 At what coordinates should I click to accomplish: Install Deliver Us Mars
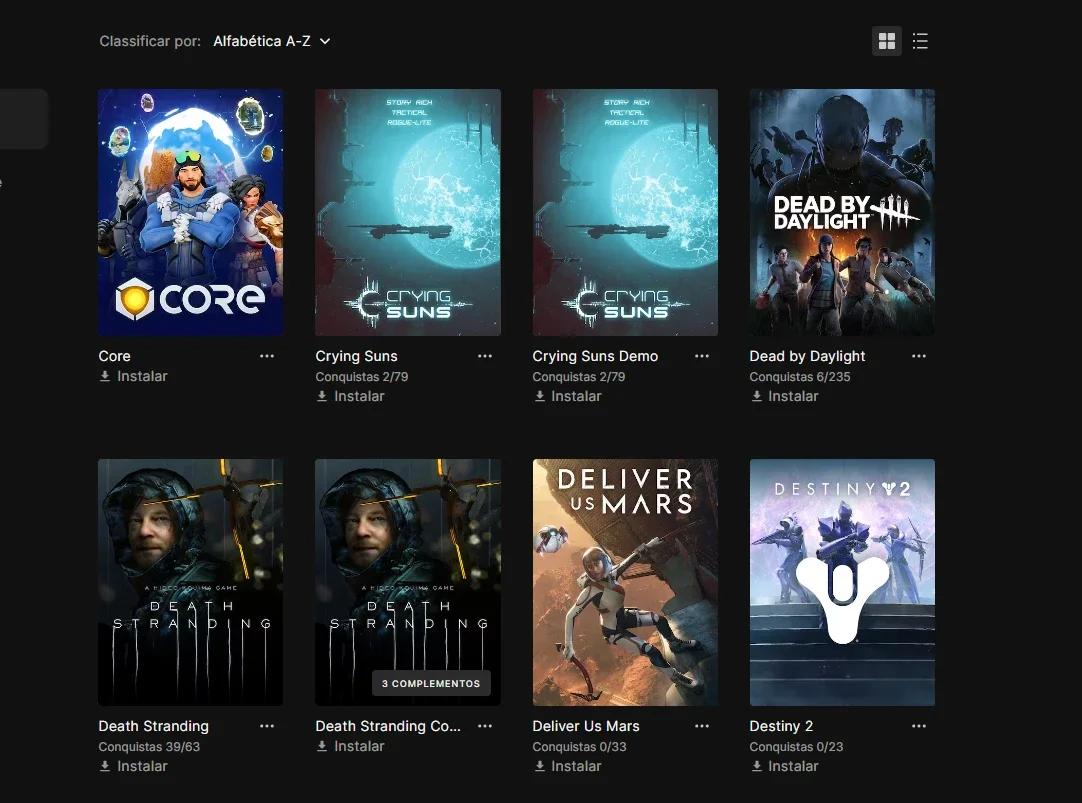pos(567,766)
